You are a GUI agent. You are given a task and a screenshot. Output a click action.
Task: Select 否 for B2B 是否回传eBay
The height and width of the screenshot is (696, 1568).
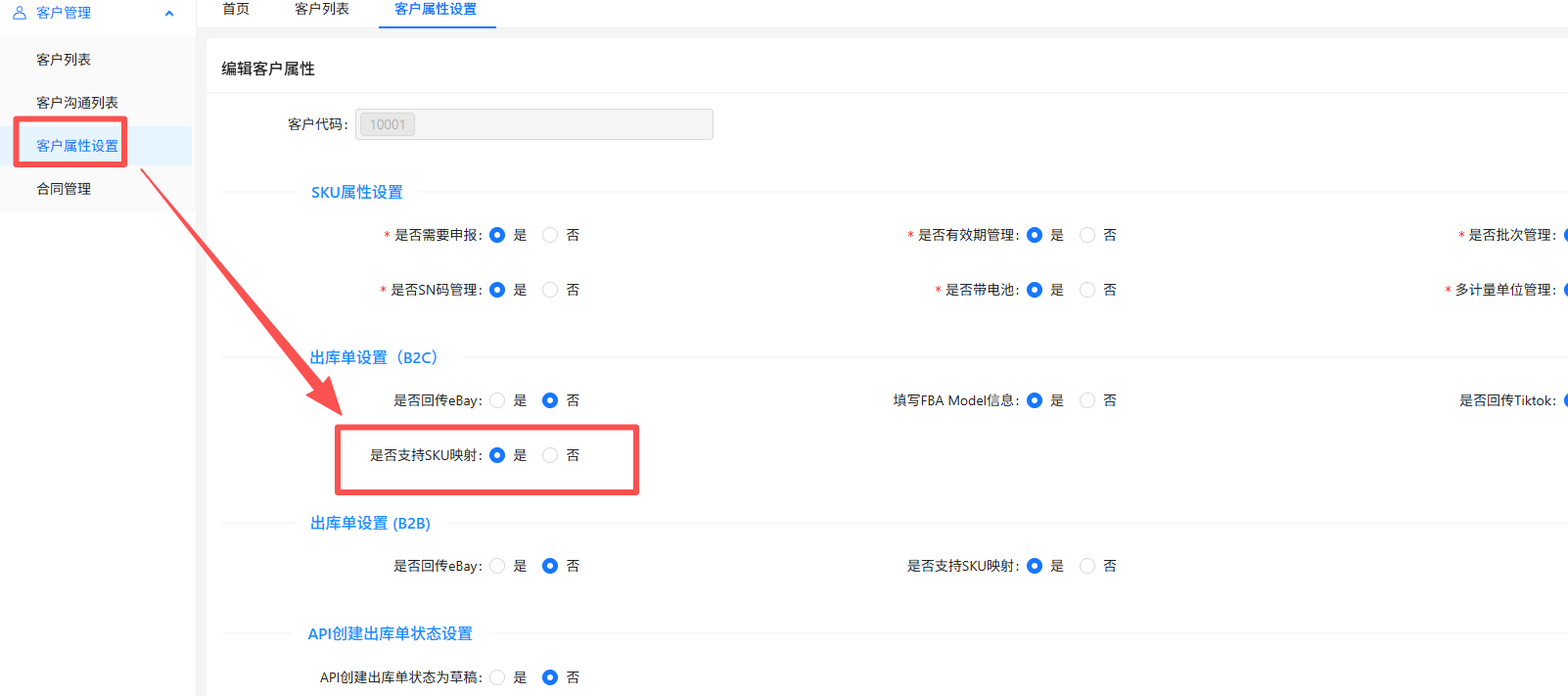click(550, 566)
